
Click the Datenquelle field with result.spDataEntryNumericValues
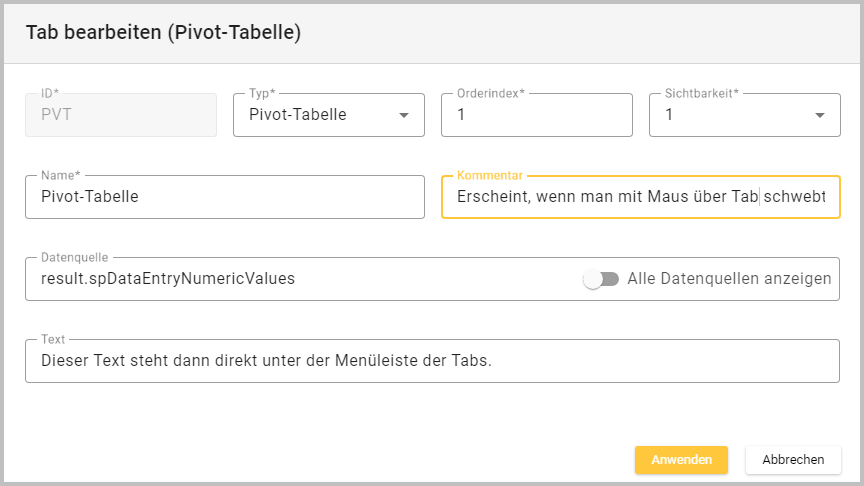pos(300,279)
